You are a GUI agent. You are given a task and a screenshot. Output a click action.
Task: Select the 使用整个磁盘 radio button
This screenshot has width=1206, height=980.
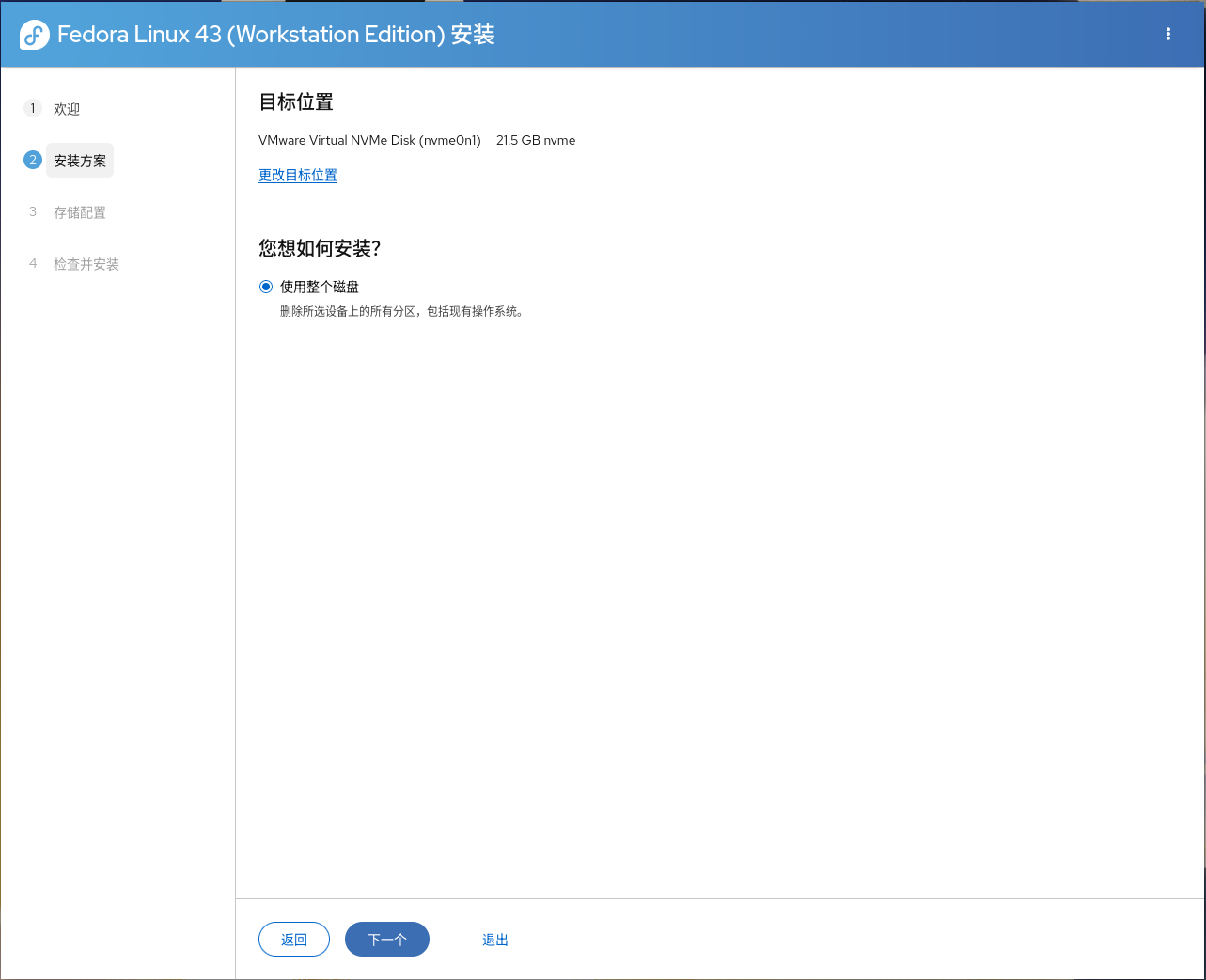[x=265, y=286]
